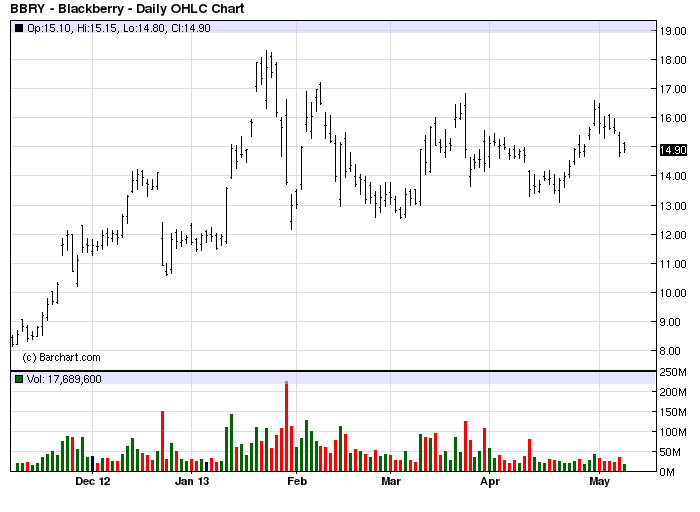Click the '16.00' price axis label
The image size is (700, 512).
tap(673, 118)
